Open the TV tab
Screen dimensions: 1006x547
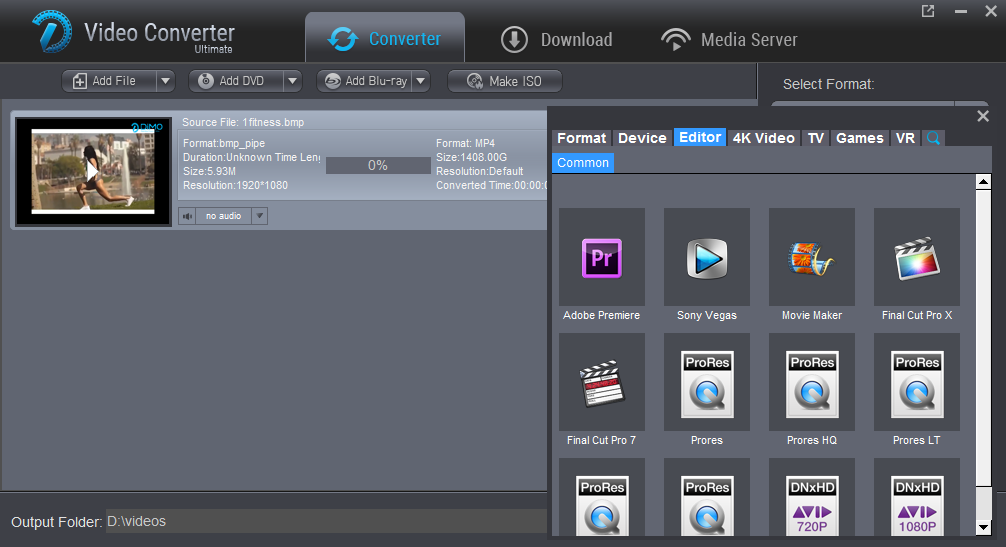click(815, 138)
